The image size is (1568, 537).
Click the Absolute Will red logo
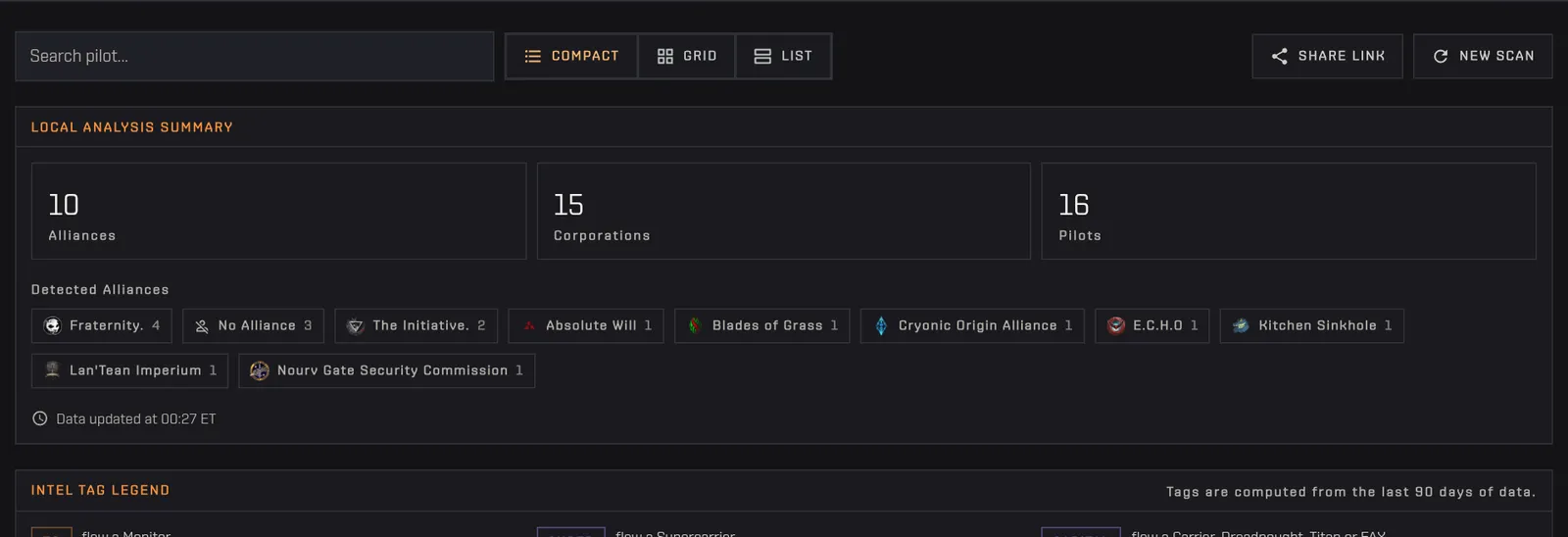[x=529, y=325]
